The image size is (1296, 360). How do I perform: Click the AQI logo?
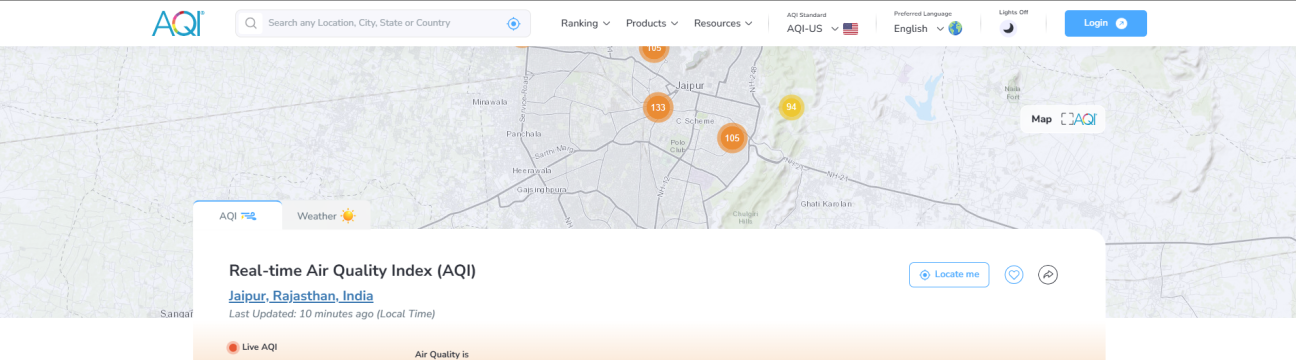pyautogui.click(x=179, y=23)
